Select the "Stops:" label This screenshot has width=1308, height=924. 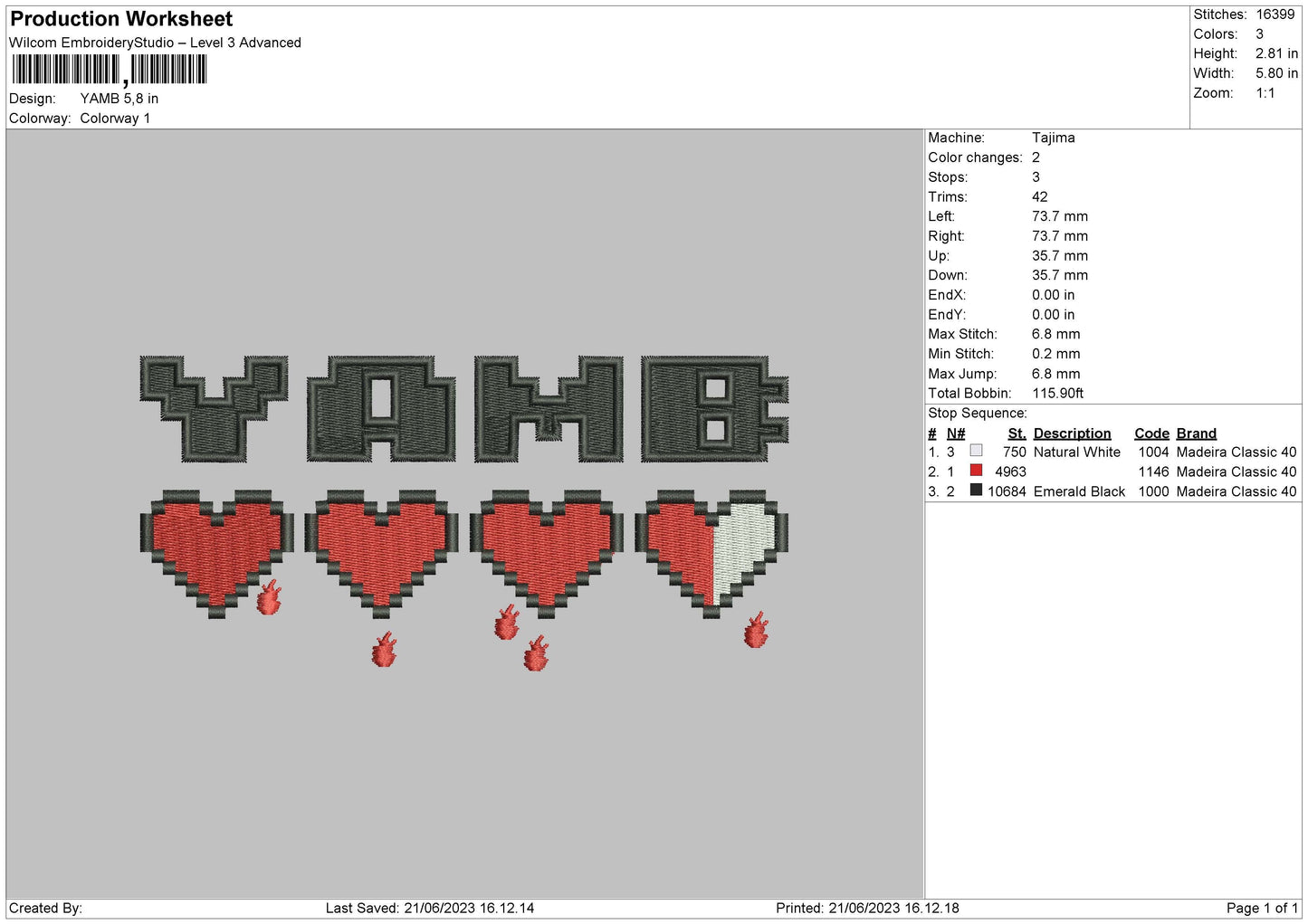948,177
